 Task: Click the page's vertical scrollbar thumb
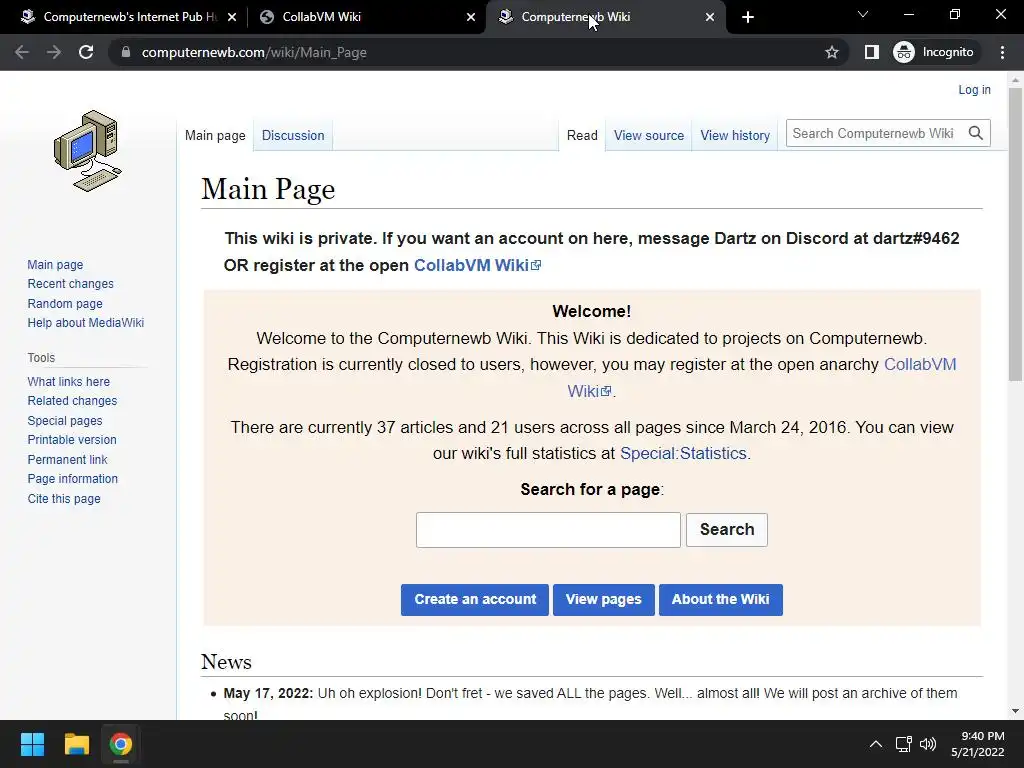[x=1015, y=235]
